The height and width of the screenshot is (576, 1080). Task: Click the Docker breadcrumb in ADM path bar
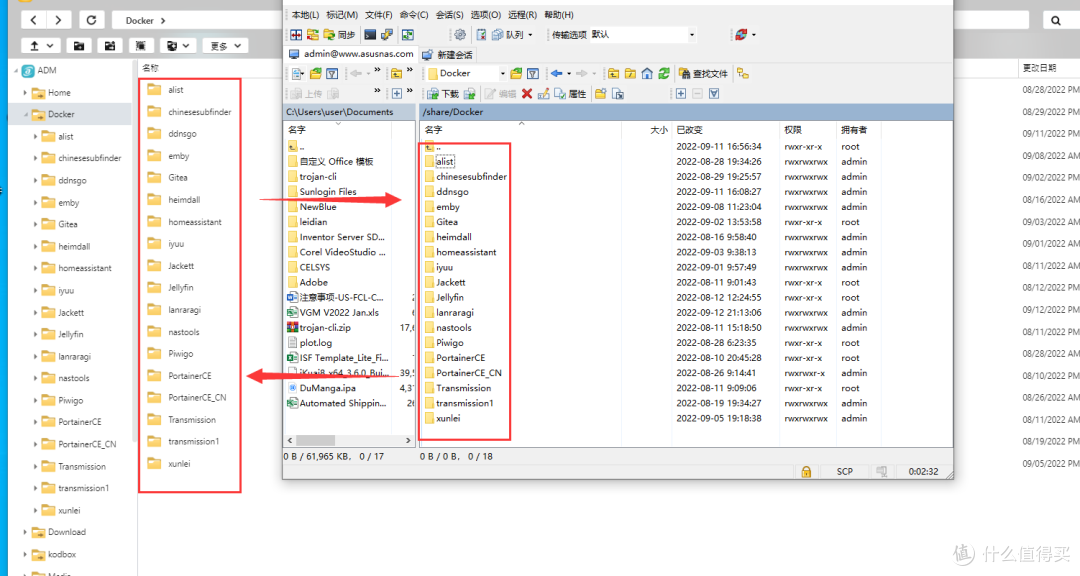point(139,21)
